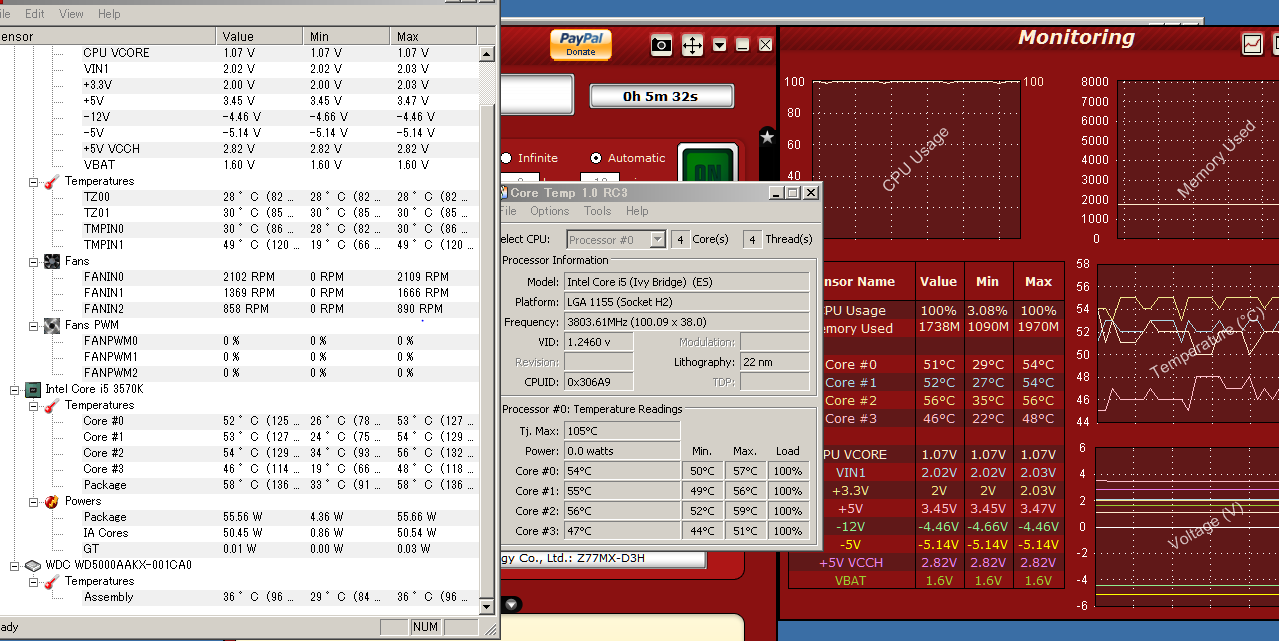Click thermometer icon above the Assembly row

click(52, 581)
